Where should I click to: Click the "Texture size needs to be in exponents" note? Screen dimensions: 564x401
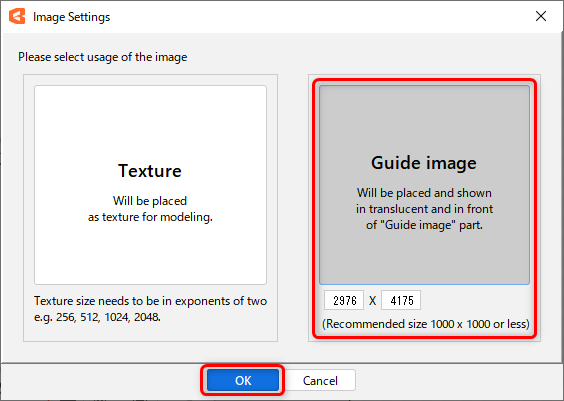pos(150,301)
